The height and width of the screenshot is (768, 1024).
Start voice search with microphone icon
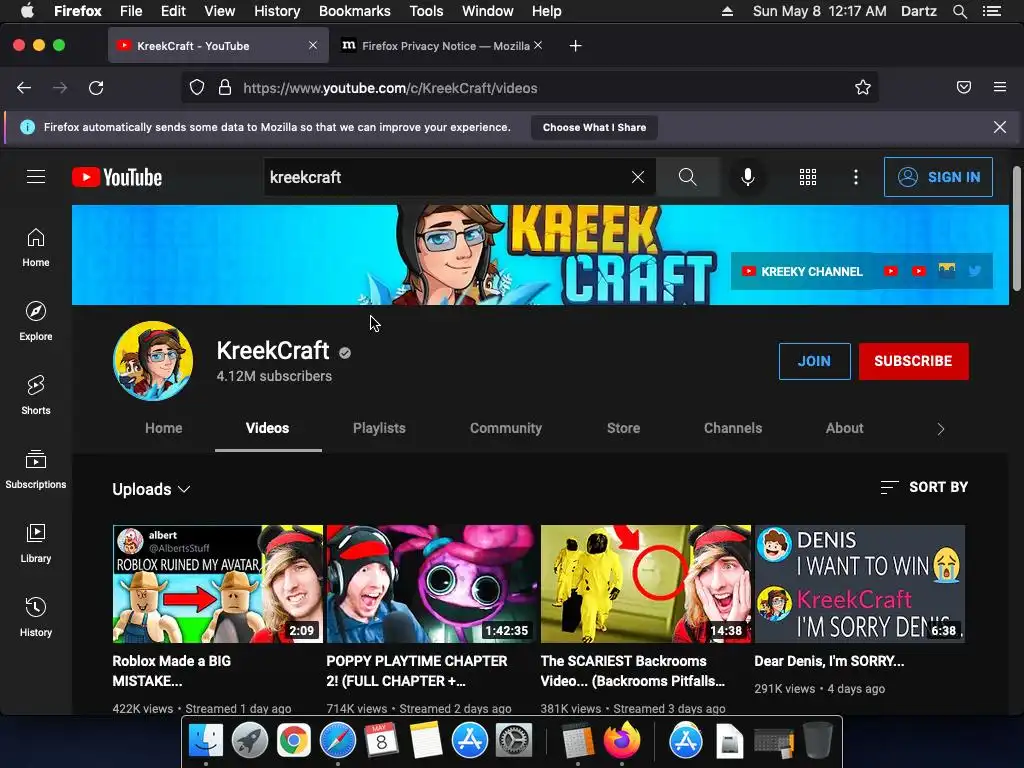(748, 177)
